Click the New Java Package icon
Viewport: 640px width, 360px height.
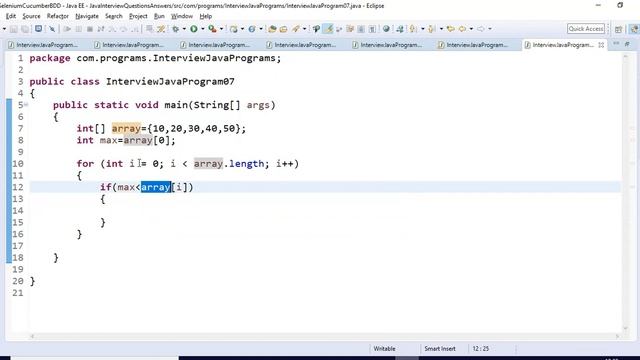pyautogui.click(x=233, y=29)
